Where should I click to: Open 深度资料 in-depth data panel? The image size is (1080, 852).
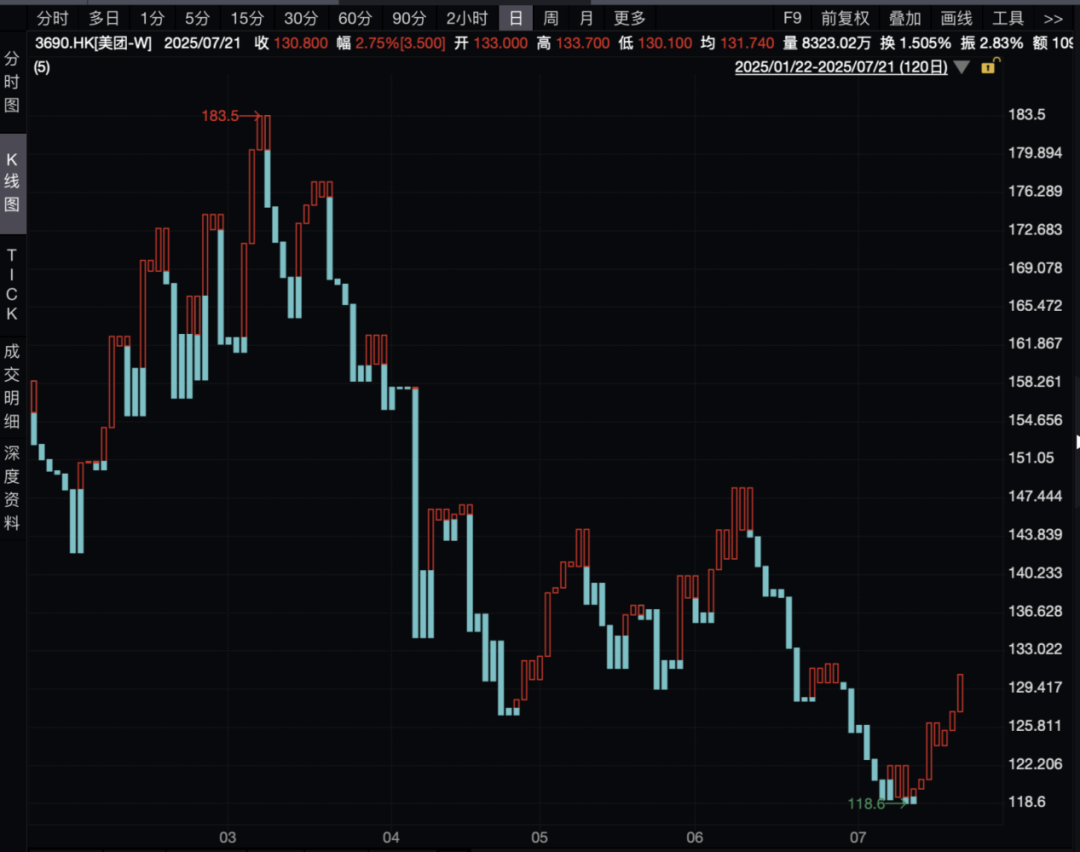12,487
